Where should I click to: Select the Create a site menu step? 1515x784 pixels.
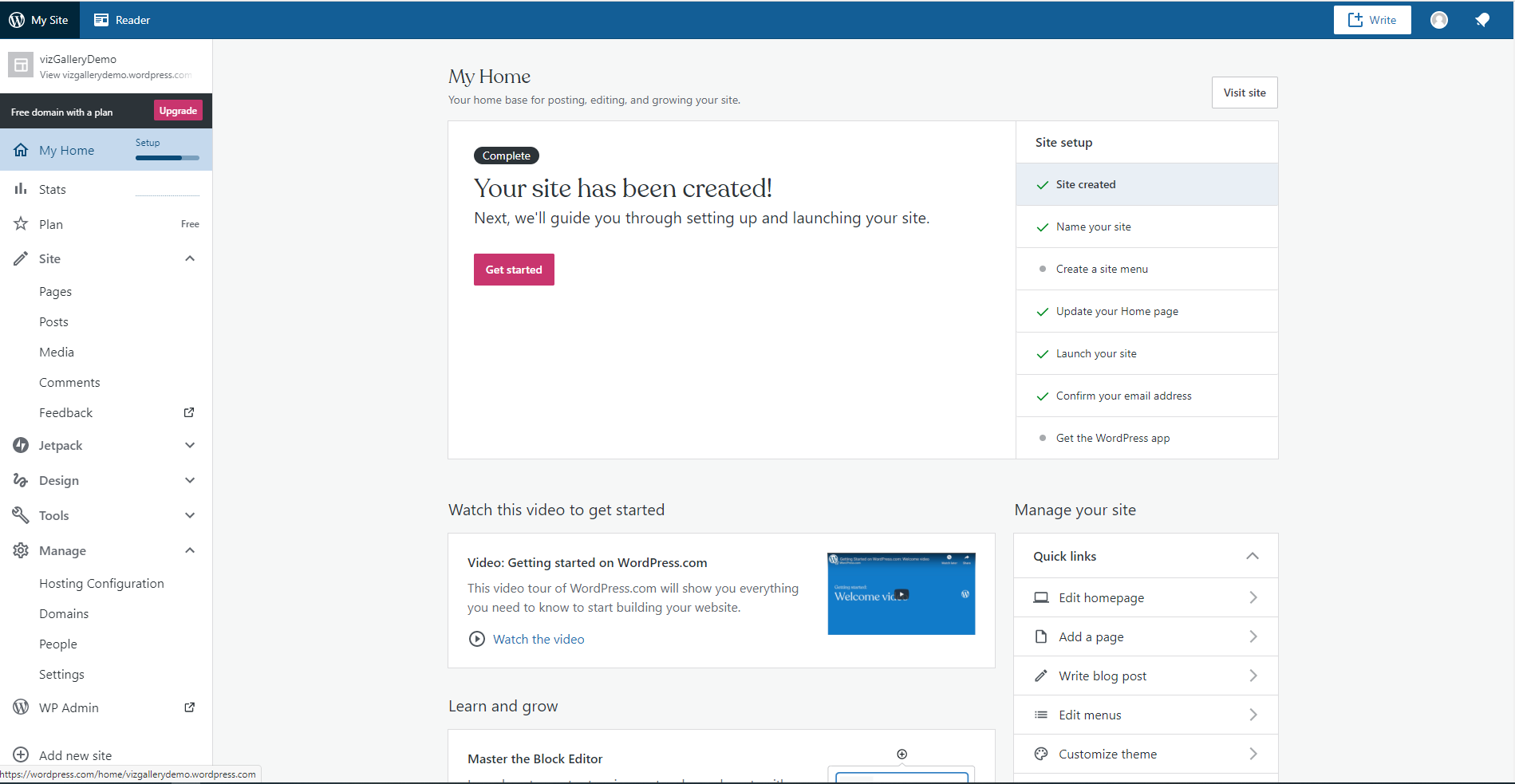pyautogui.click(x=1147, y=269)
